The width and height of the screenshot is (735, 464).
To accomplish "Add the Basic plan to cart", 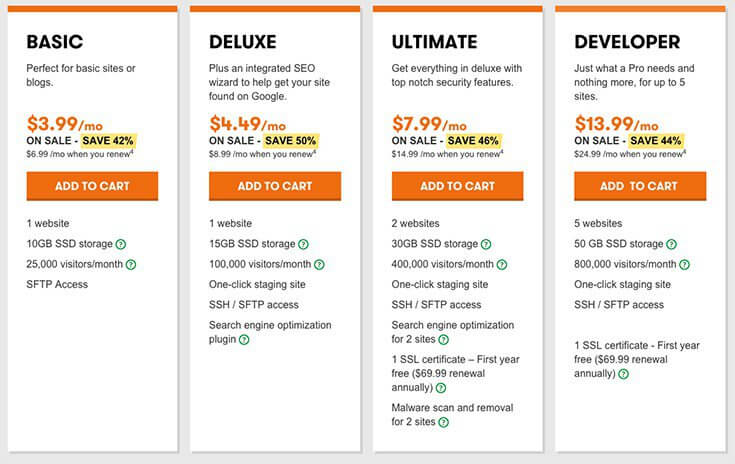I will tap(92, 186).
